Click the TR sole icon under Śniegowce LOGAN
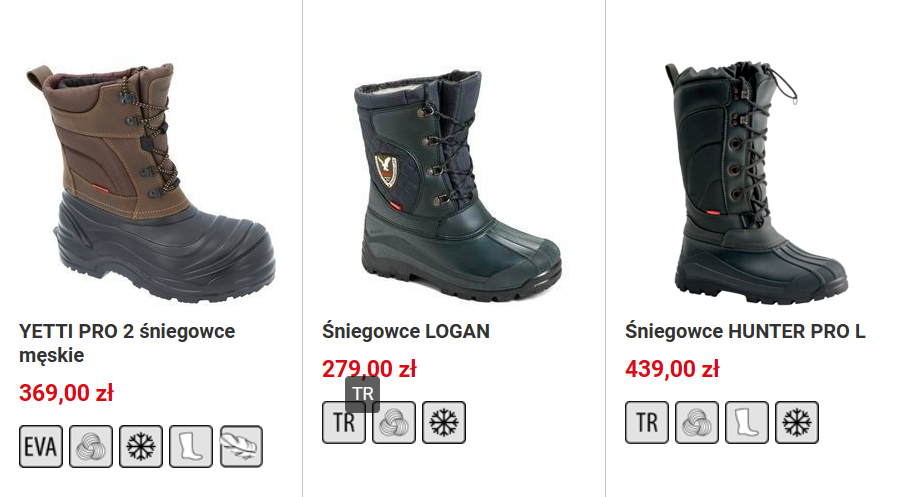 (x=344, y=422)
